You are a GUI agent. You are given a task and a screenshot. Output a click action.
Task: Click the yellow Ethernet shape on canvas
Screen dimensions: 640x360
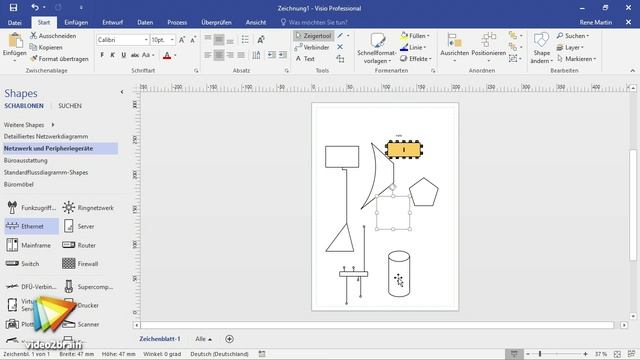coord(404,149)
